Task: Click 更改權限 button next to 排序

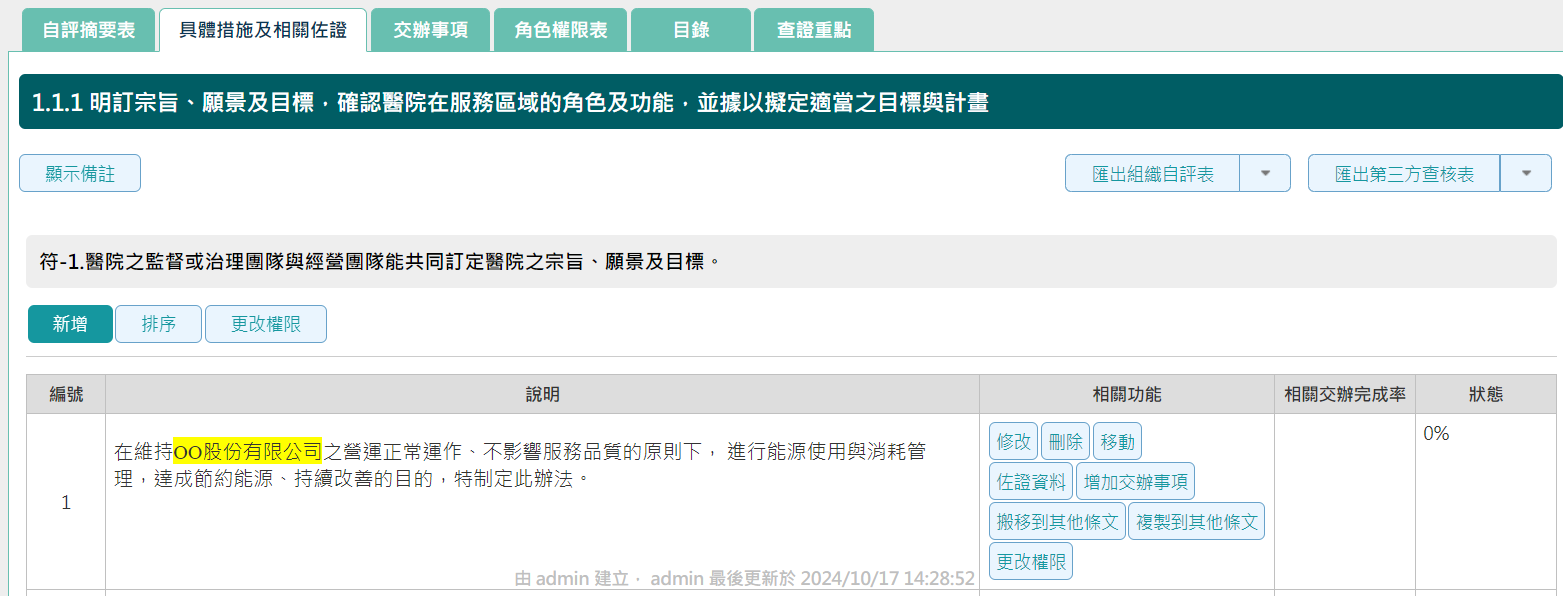Action: coord(266,324)
